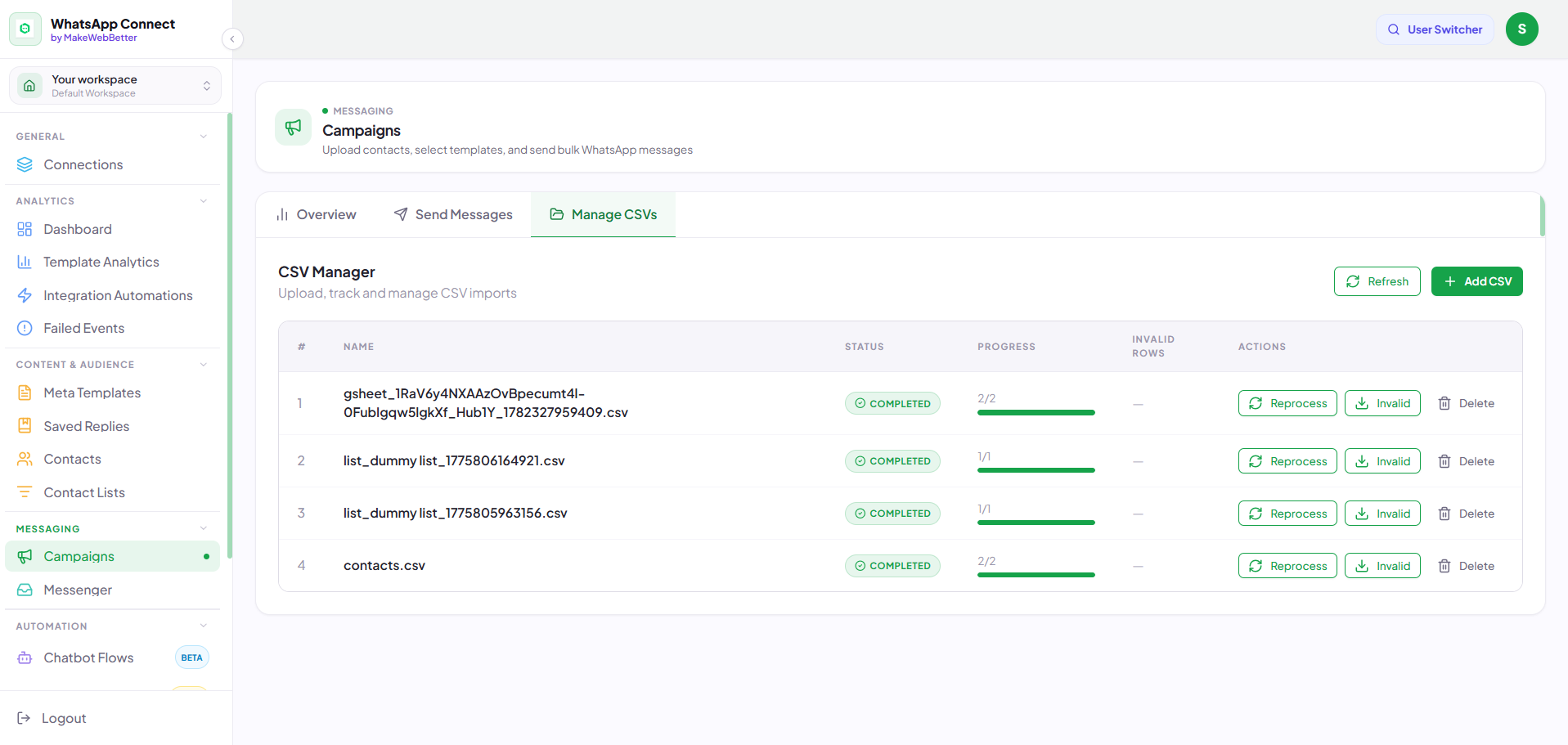1568x745 pixels.
Task: Refresh the CSV list
Action: point(1377,281)
